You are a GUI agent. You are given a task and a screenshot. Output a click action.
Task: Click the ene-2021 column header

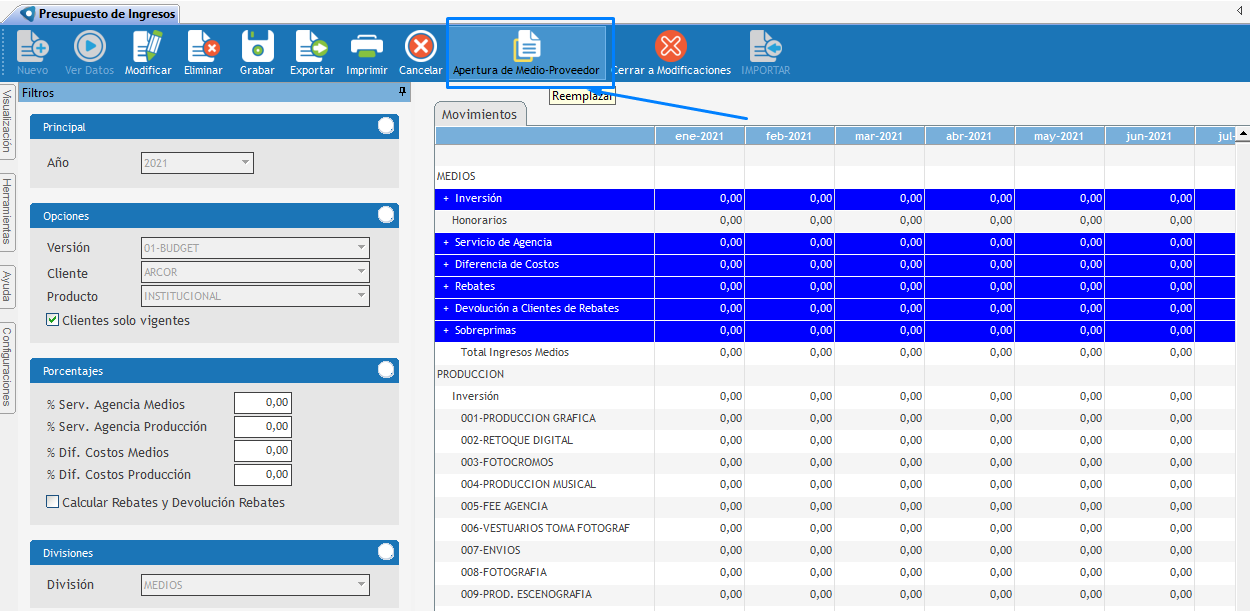coord(699,136)
